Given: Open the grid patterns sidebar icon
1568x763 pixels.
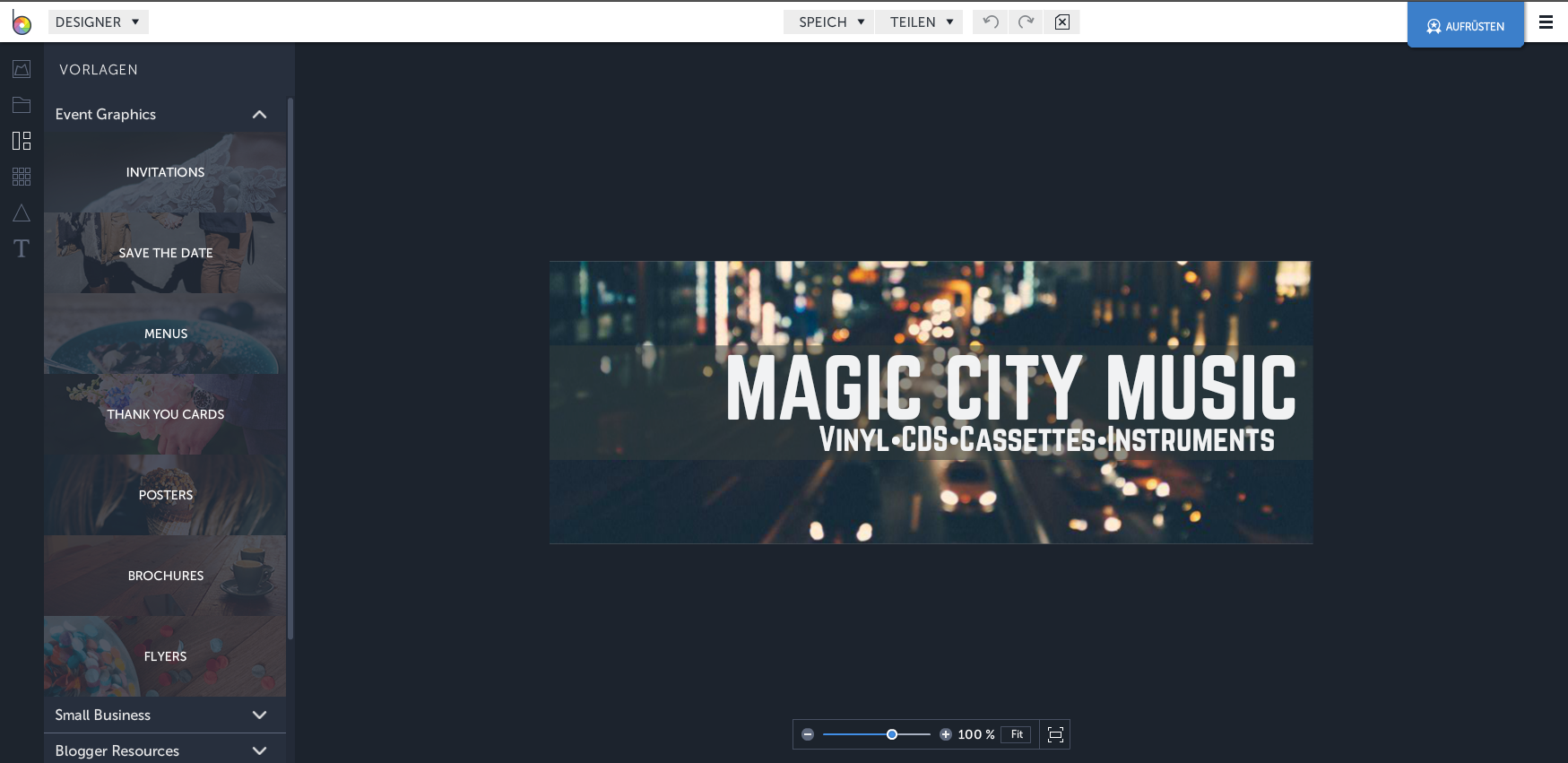Looking at the screenshot, I should pos(22,177).
